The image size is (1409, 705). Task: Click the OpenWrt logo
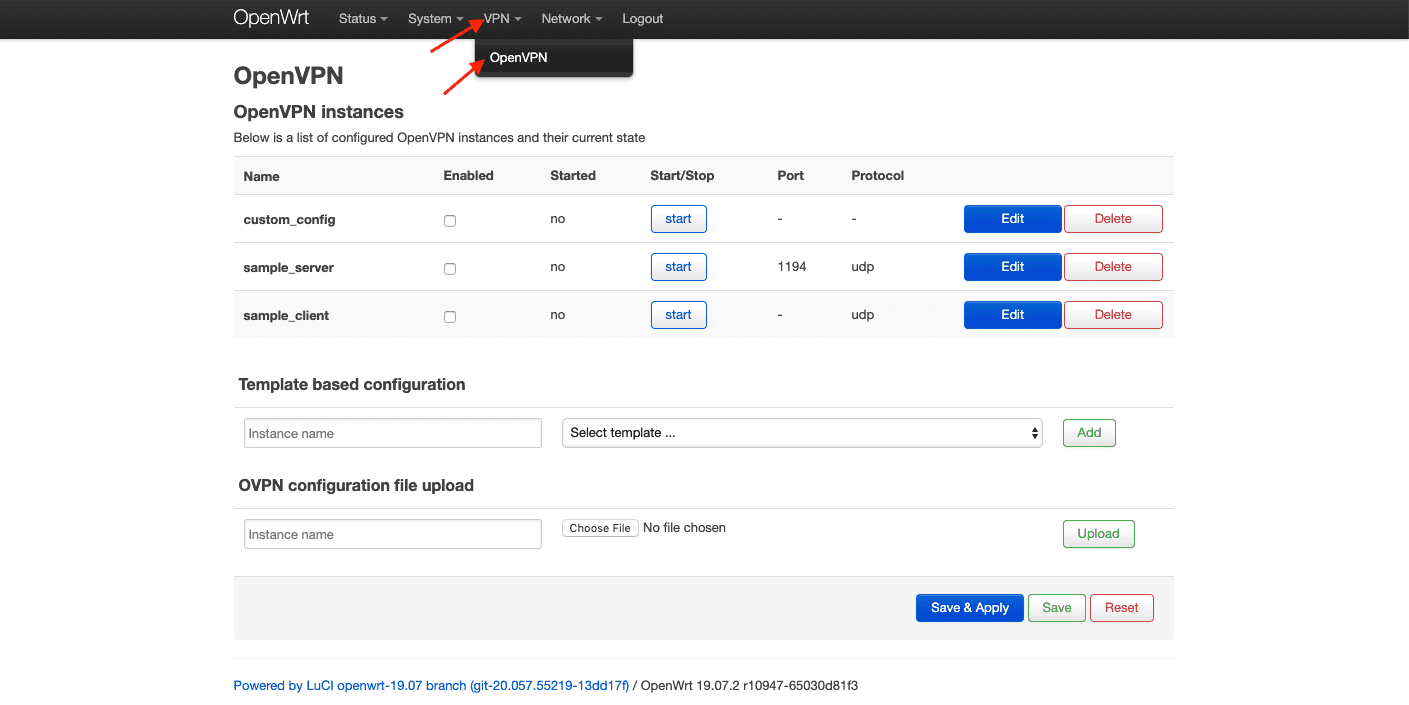272,18
